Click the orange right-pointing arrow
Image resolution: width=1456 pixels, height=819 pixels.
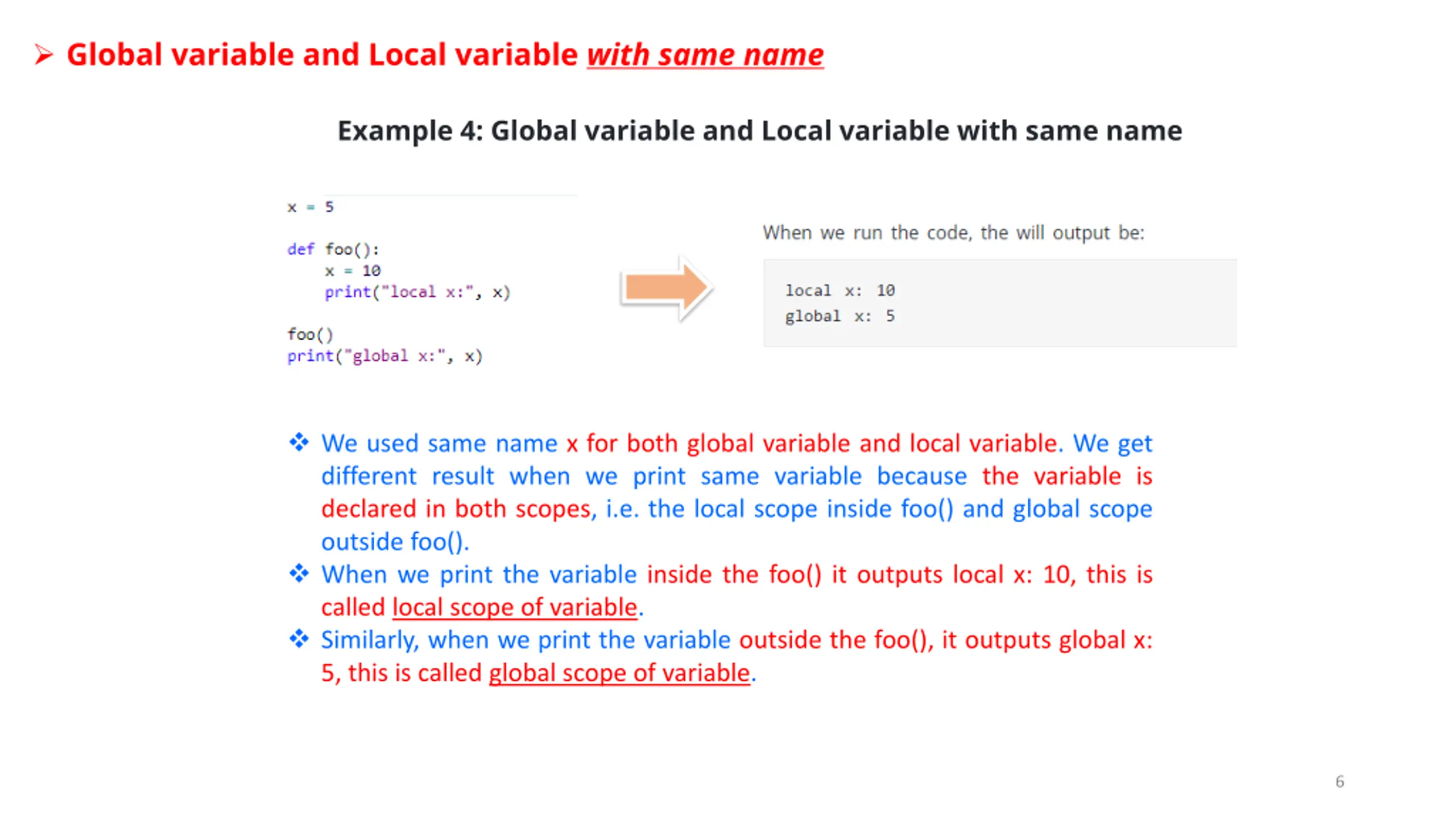tap(666, 288)
